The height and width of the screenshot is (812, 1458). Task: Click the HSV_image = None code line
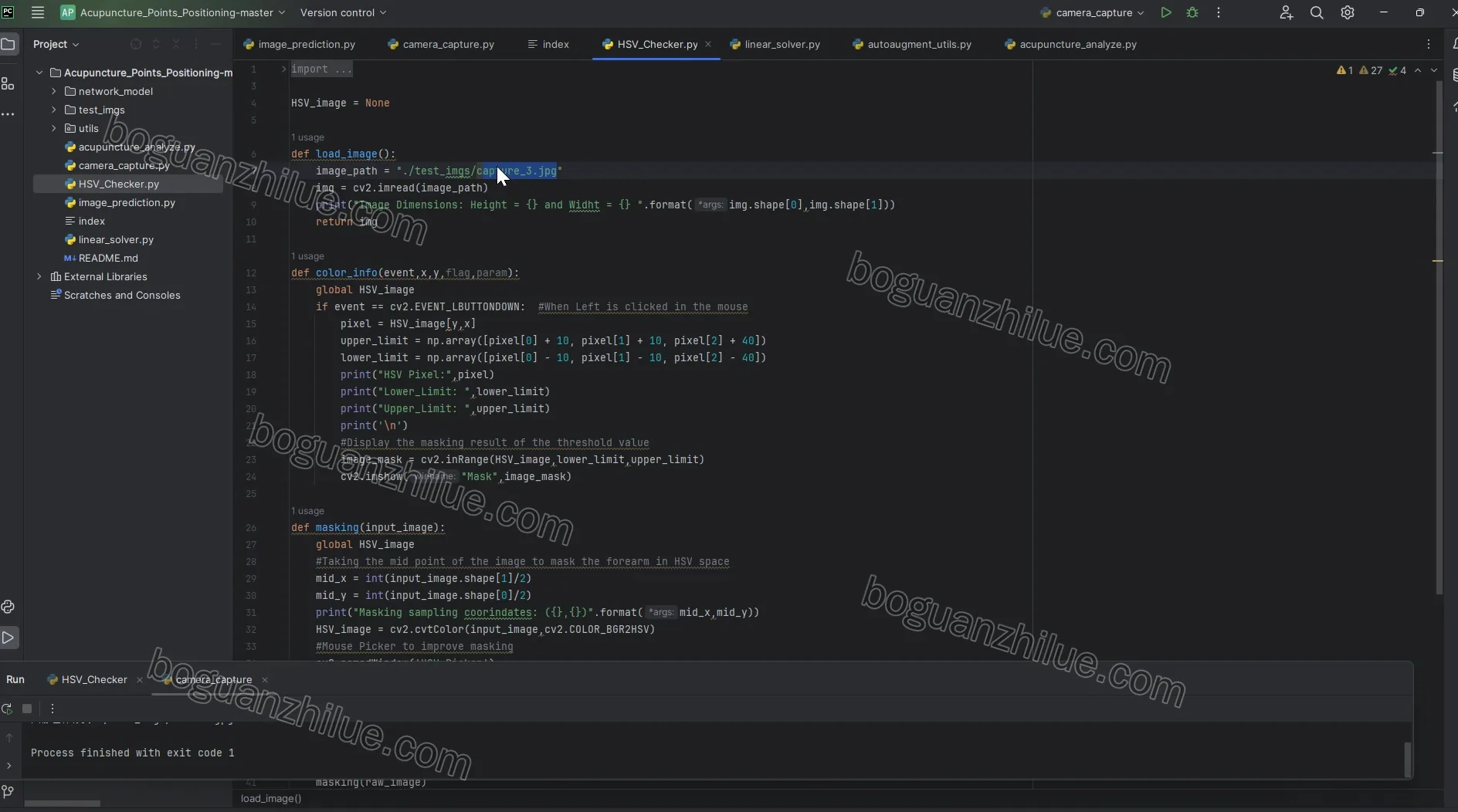(x=340, y=103)
